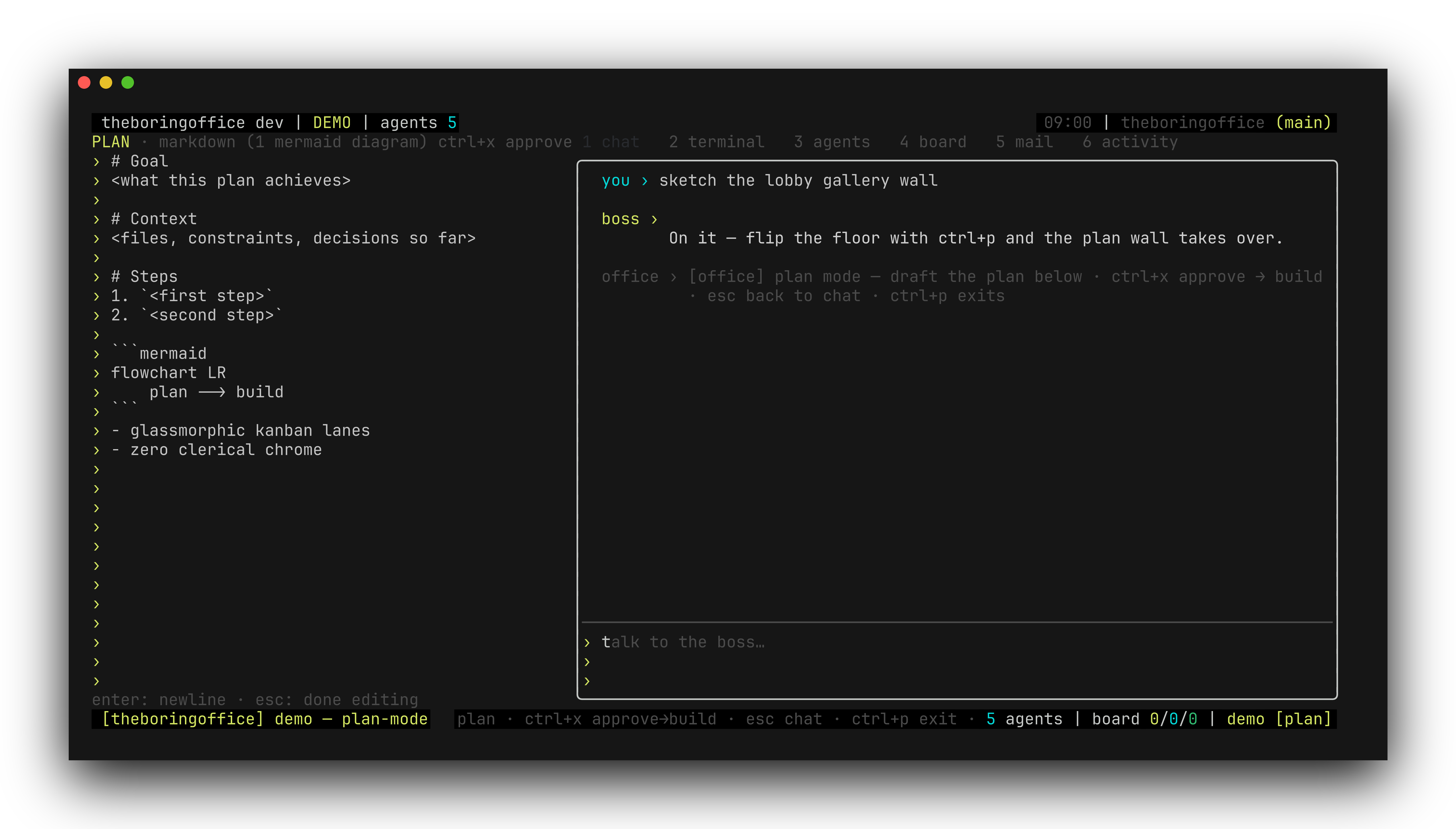Click the '# Context' heading line

coord(154,219)
